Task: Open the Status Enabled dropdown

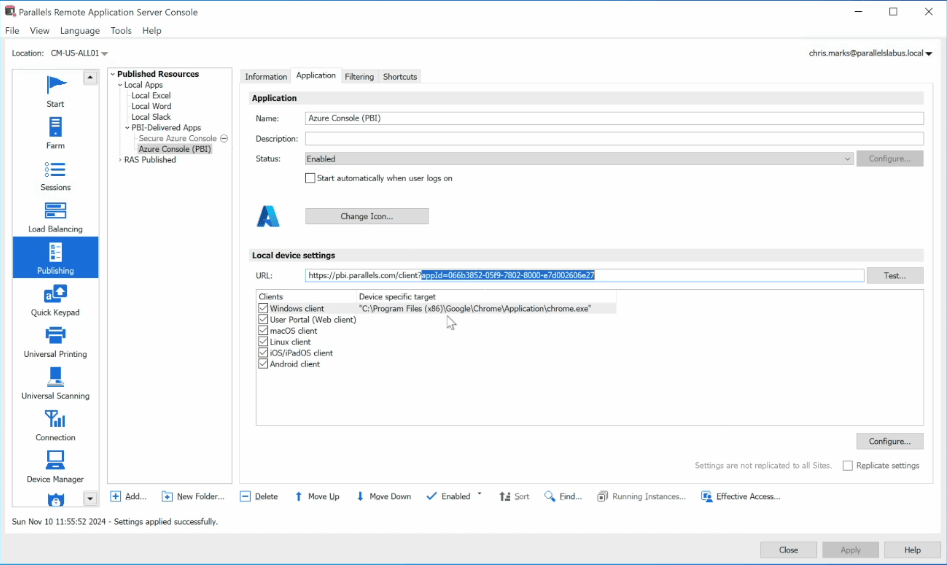Action: pos(579,159)
